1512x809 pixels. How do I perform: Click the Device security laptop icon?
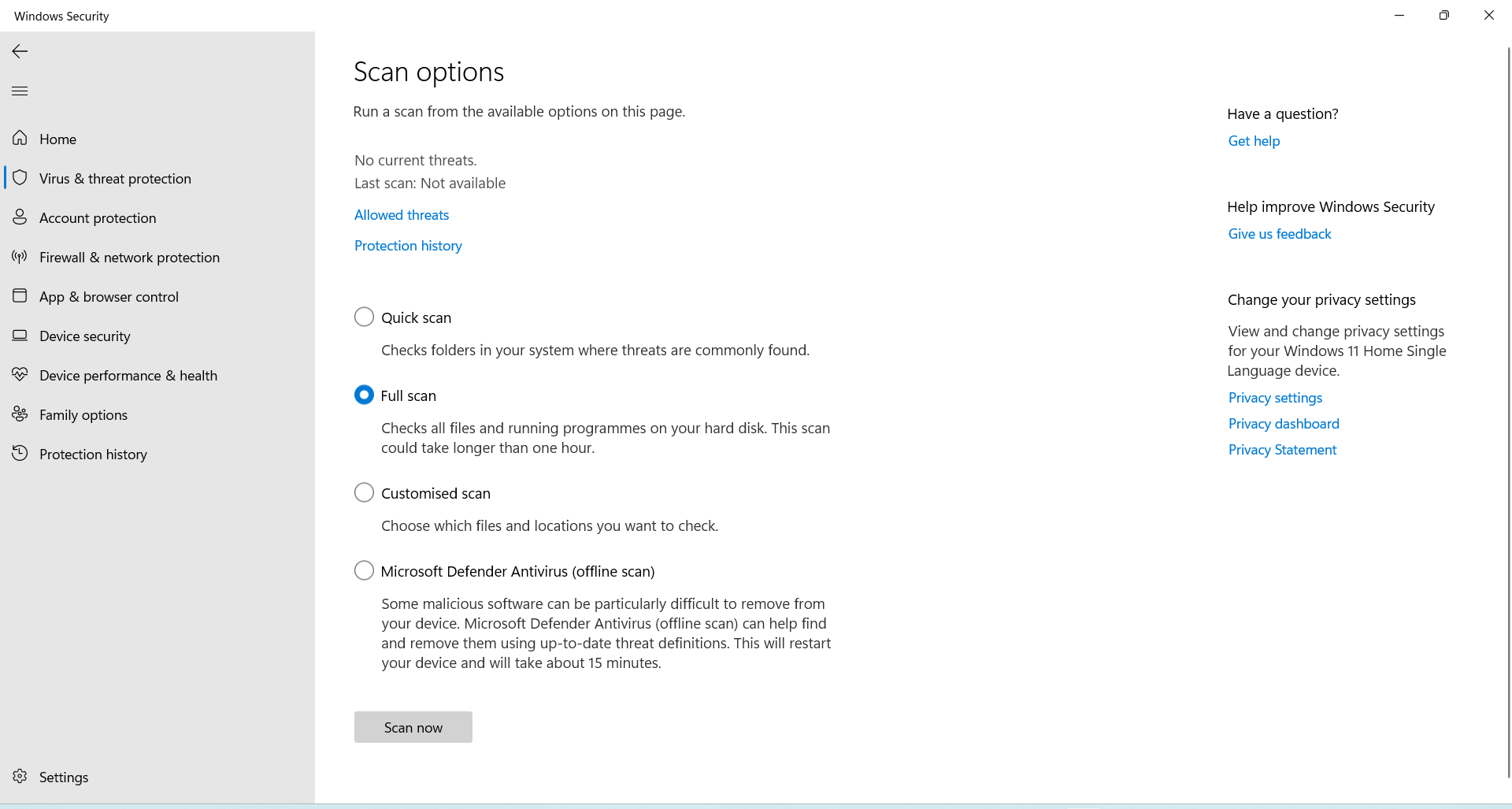coord(20,336)
